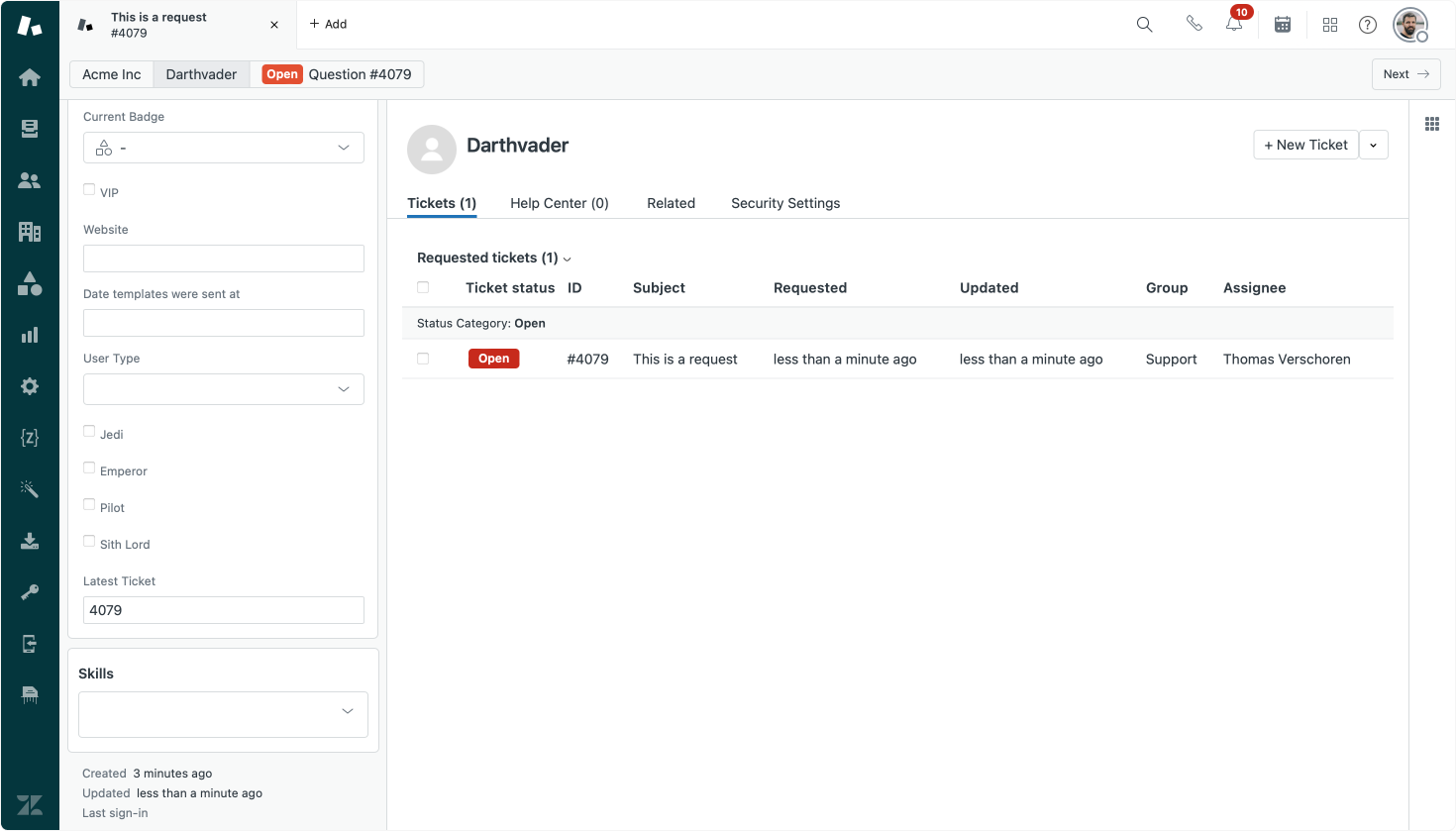Open the Views icon in sidebar
Image resolution: width=1456 pixels, height=831 pixels.
click(x=30, y=129)
